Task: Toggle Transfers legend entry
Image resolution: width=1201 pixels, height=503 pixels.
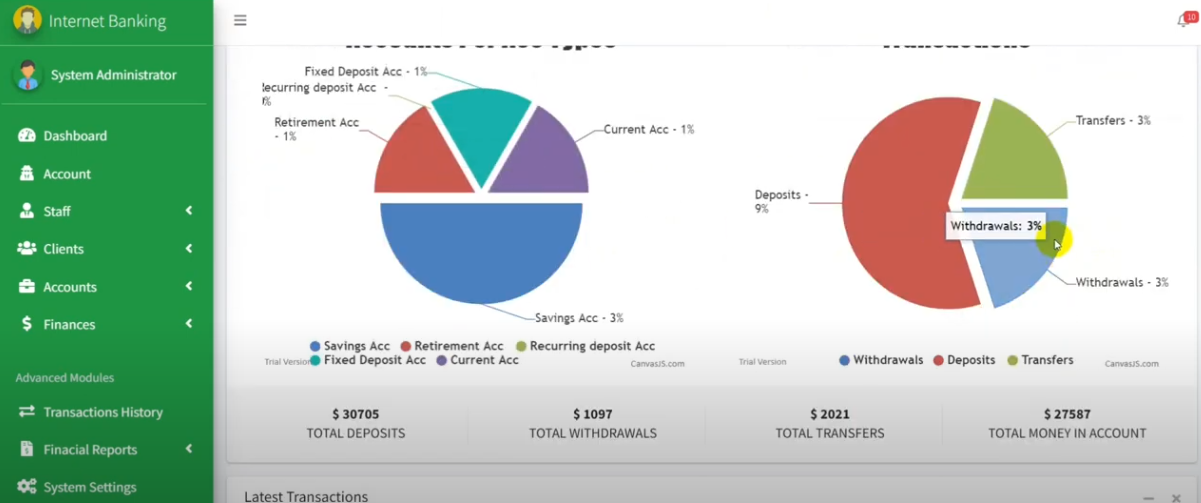Action: click(1040, 360)
